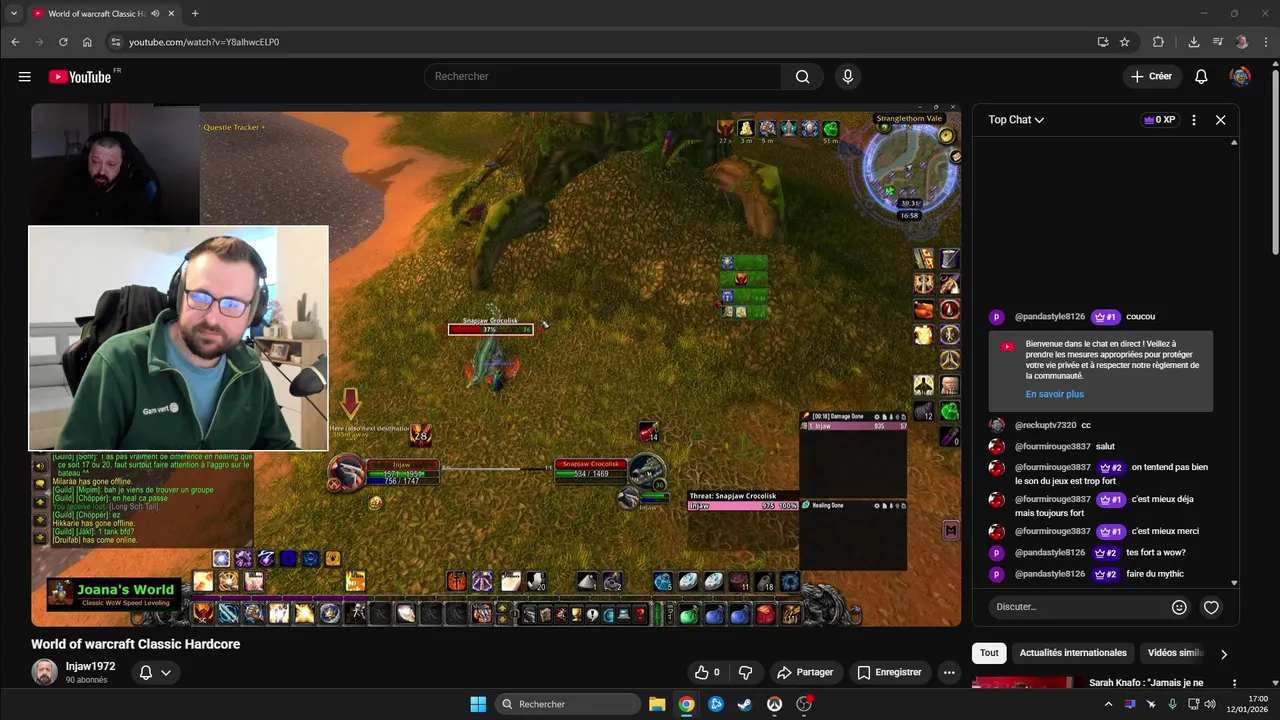Open Chrome extensions puzzle icon
This screenshot has width=1280, height=720.
click(x=1159, y=42)
